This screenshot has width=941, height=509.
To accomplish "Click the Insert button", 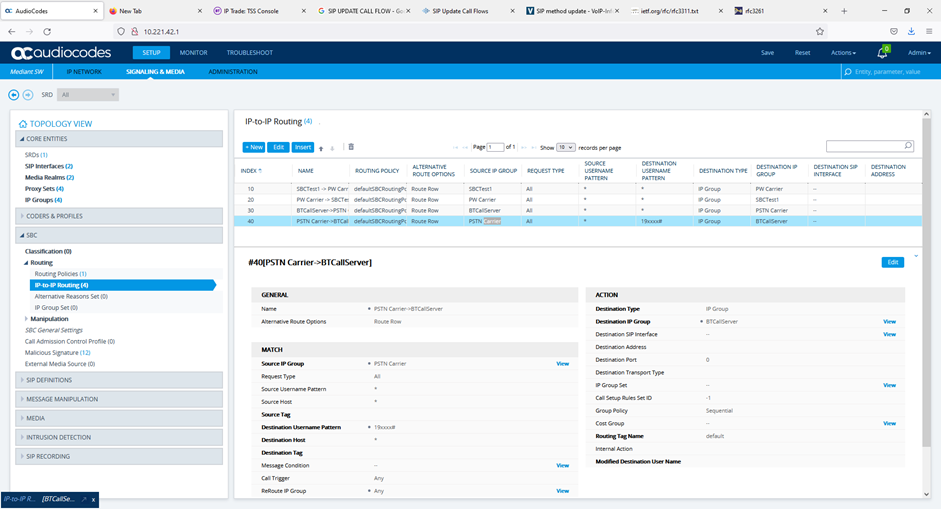I will [303, 147].
